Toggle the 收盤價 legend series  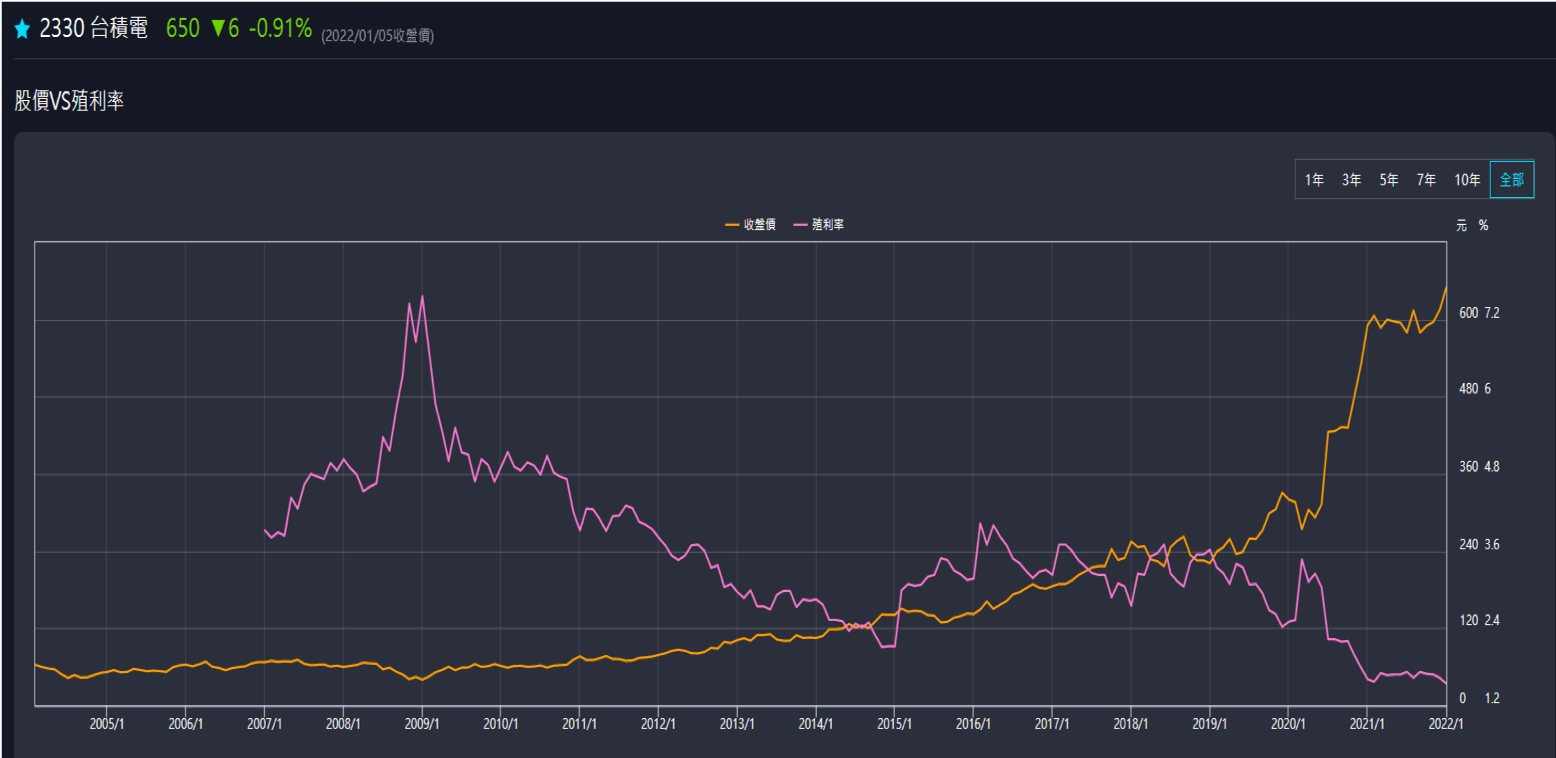(759, 225)
